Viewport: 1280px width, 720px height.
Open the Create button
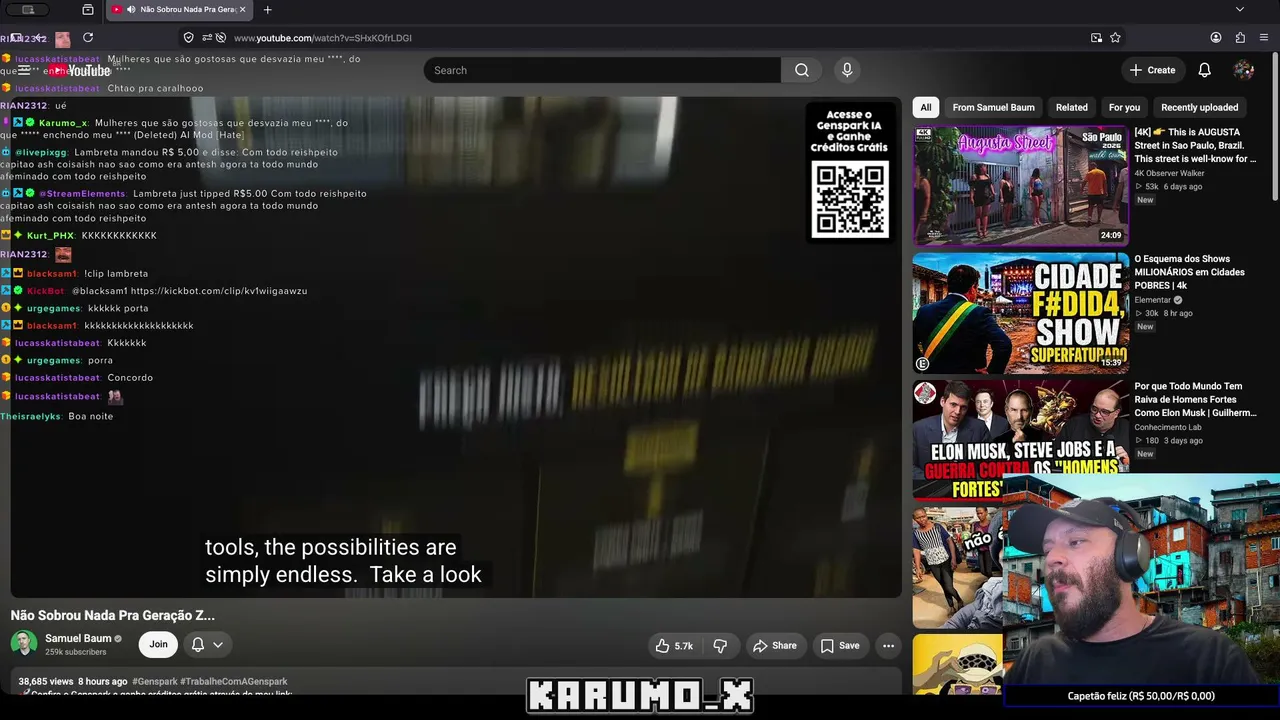point(1153,70)
